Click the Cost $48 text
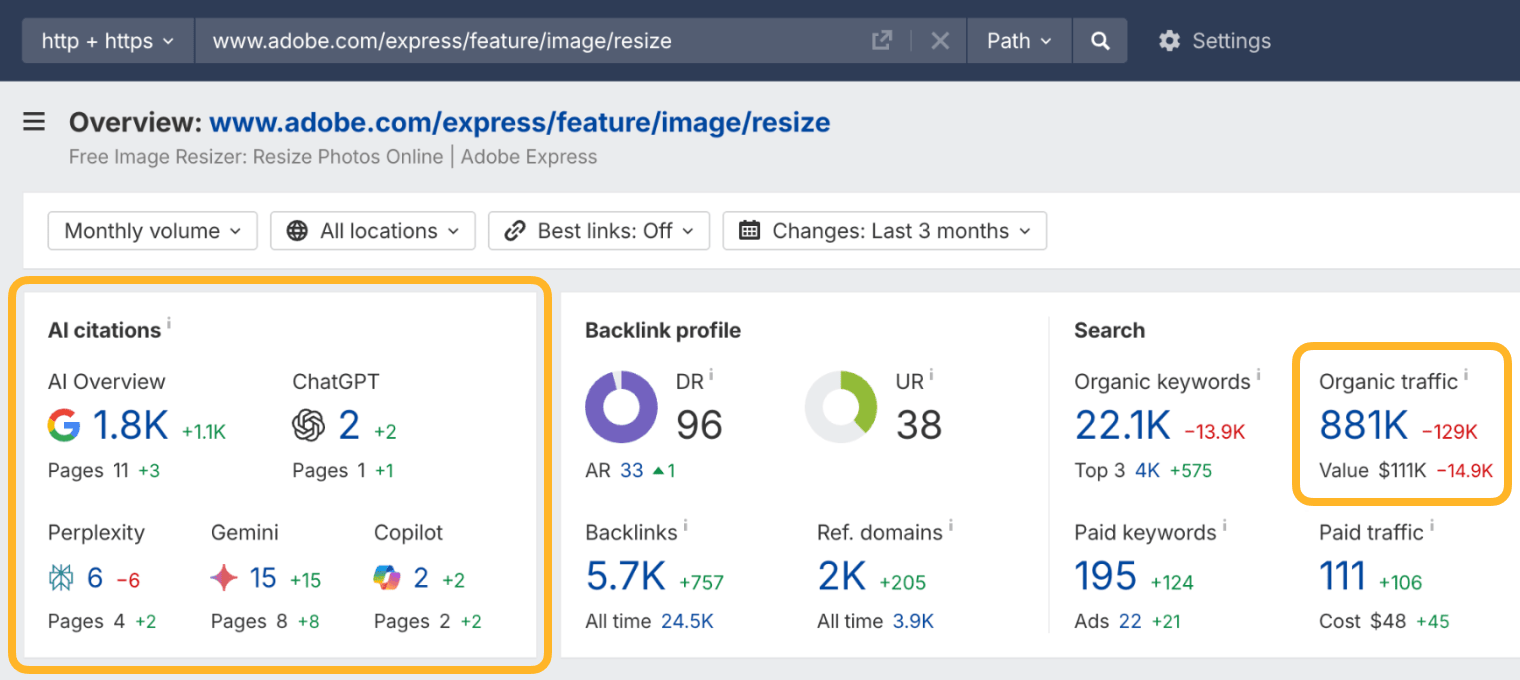Image resolution: width=1520 pixels, height=680 pixels. pyautogui.click(x=1362, y=621)
